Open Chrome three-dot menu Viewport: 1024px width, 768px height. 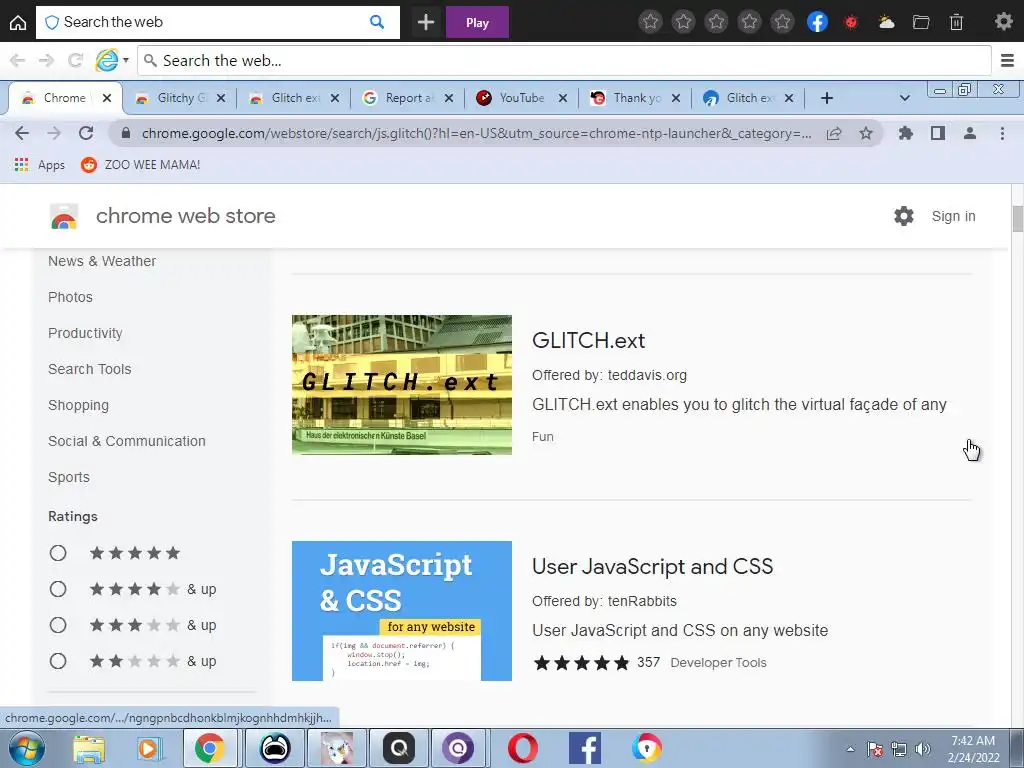[x=1002, y=133]
